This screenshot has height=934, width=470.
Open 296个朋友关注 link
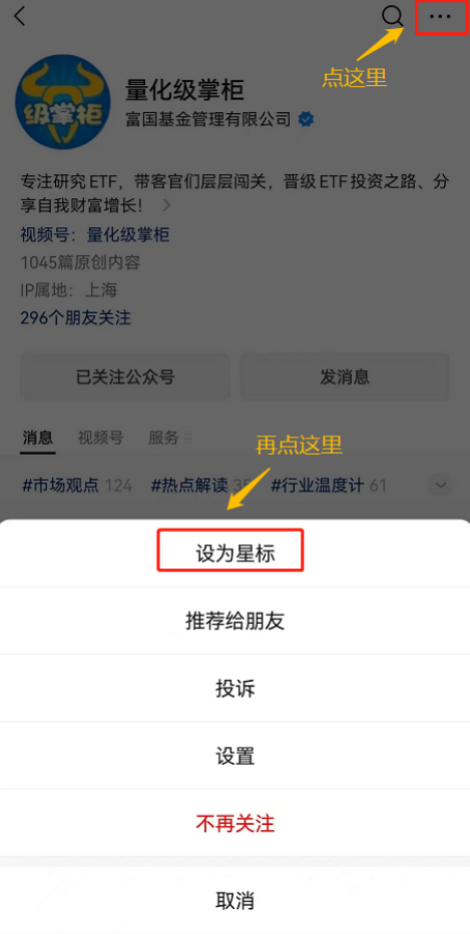(x=76, y=317)
